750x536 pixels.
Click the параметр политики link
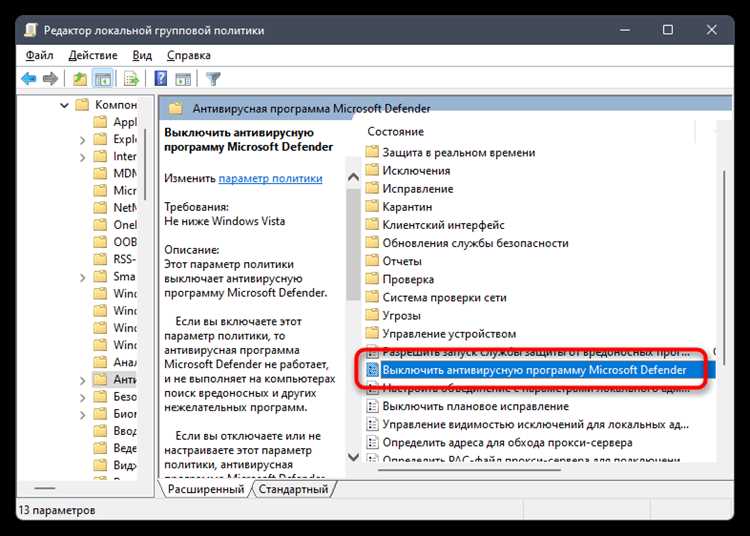pos(270,178)
